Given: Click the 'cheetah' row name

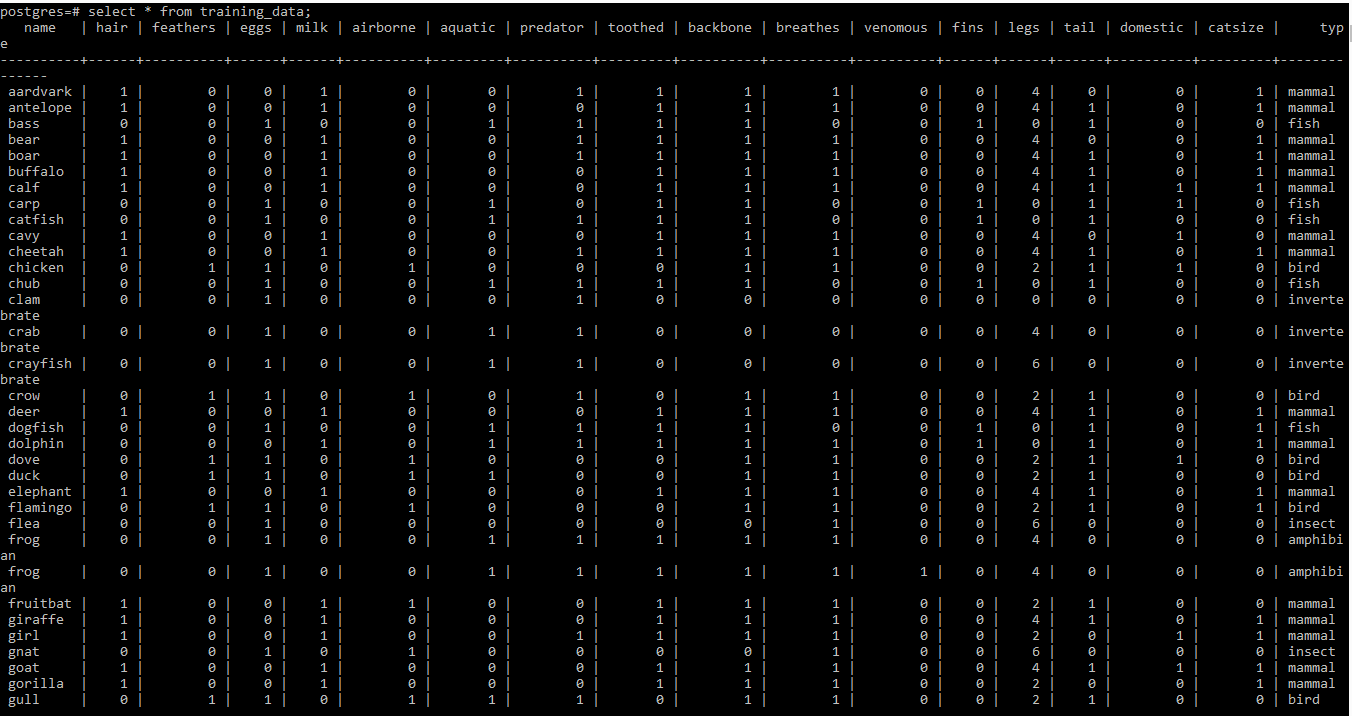Looking at the screenshot, I should [x=36, y=252].
